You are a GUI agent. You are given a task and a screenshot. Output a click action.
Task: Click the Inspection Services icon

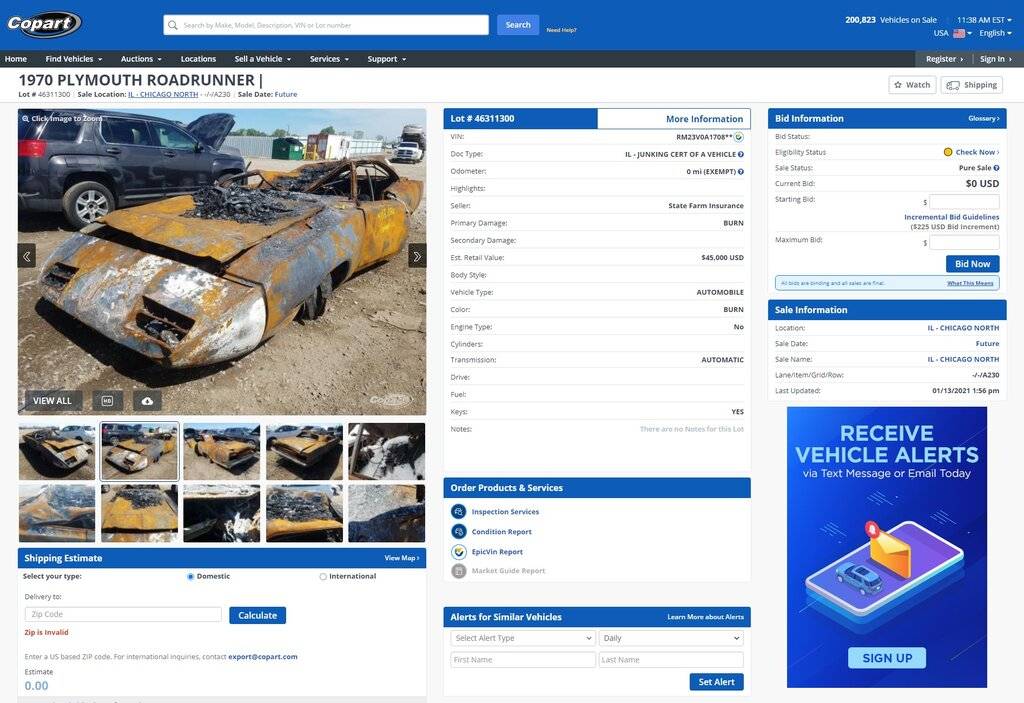pyautogui.click(x=459, y=512)
